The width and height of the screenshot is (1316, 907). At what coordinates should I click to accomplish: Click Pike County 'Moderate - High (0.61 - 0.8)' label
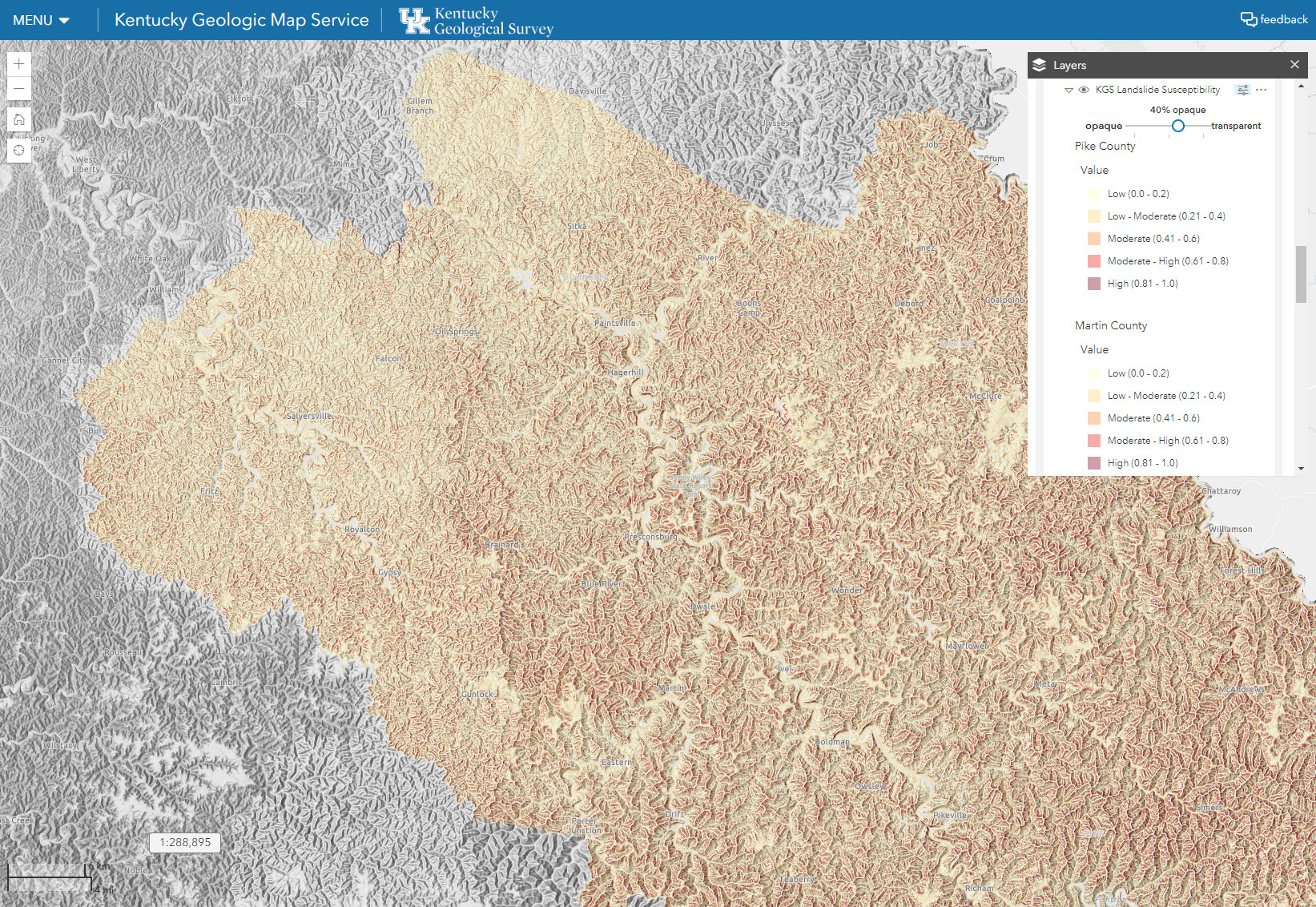(1168, 261)
